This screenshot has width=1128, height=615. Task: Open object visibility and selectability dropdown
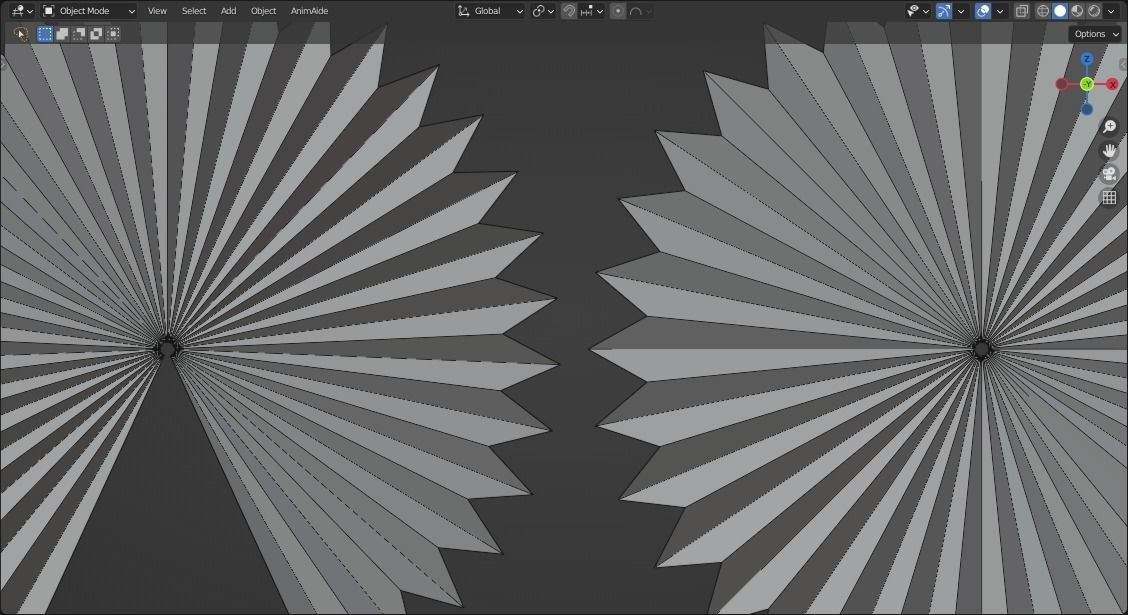coord(918,11)
